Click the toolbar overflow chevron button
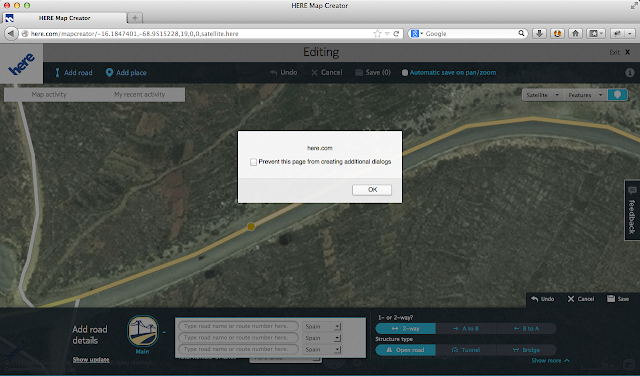The width and height of the screenshot is (640, 376). (x=630, y=33)
